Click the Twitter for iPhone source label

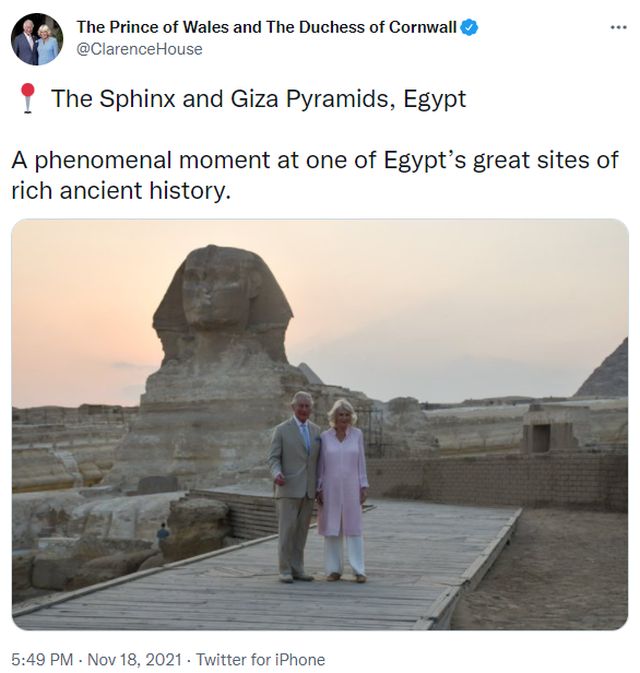pyautogui.click(x=260, y=659)
